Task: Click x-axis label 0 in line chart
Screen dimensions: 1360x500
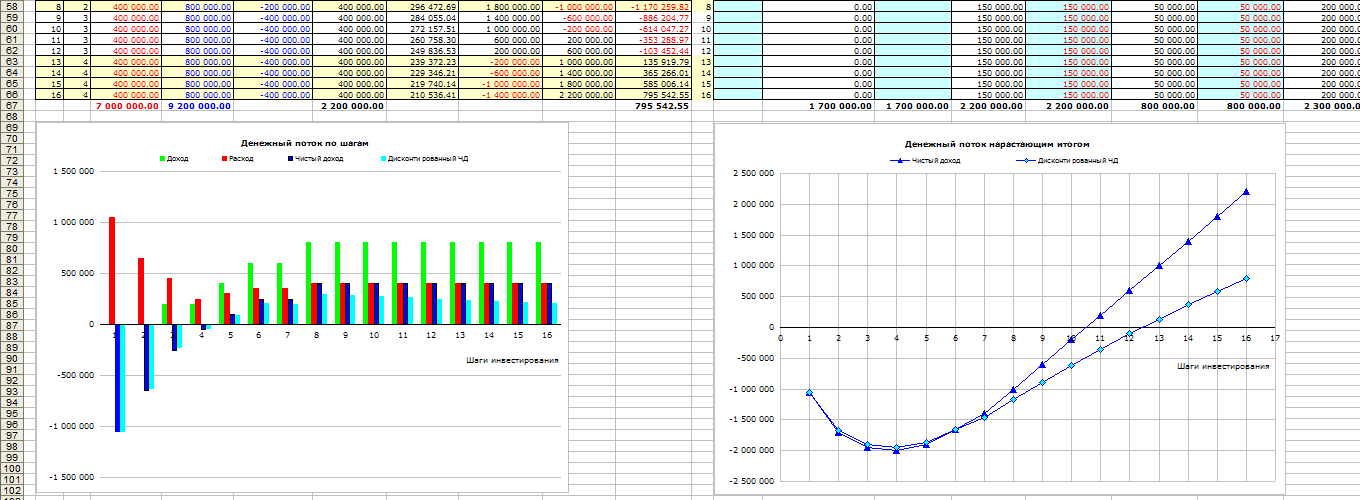Action: point(779,337)
